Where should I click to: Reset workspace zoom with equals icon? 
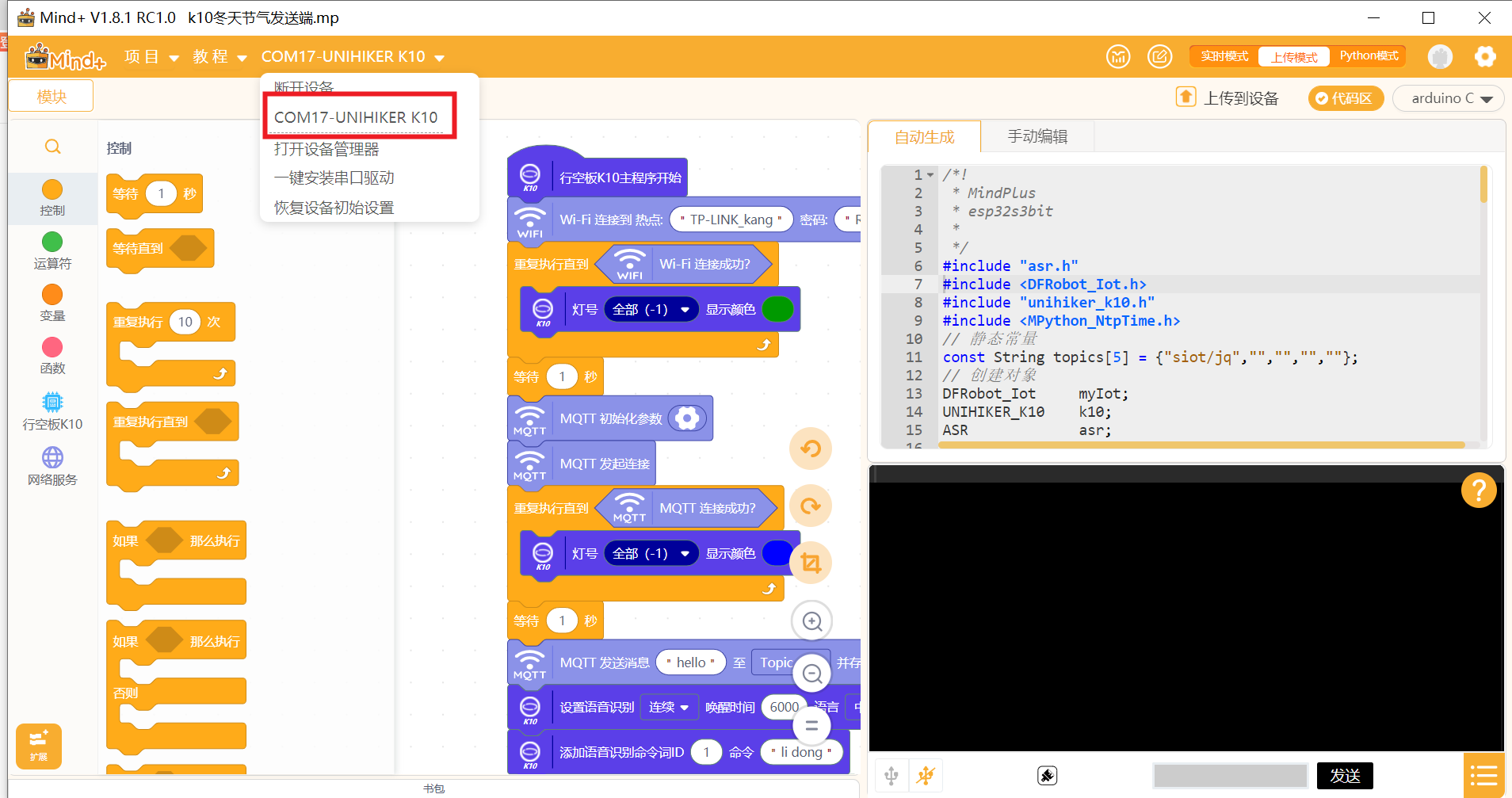(x=811, y=725)
